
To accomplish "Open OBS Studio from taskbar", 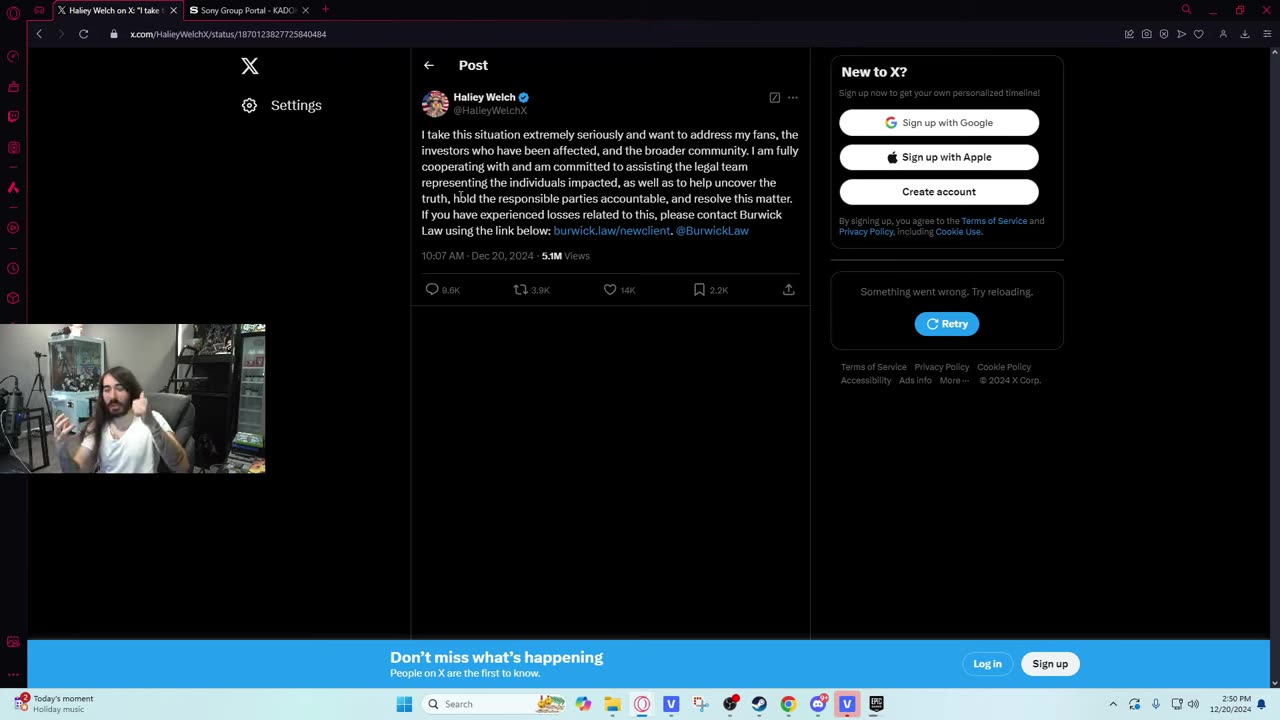I will pos(730,704).
